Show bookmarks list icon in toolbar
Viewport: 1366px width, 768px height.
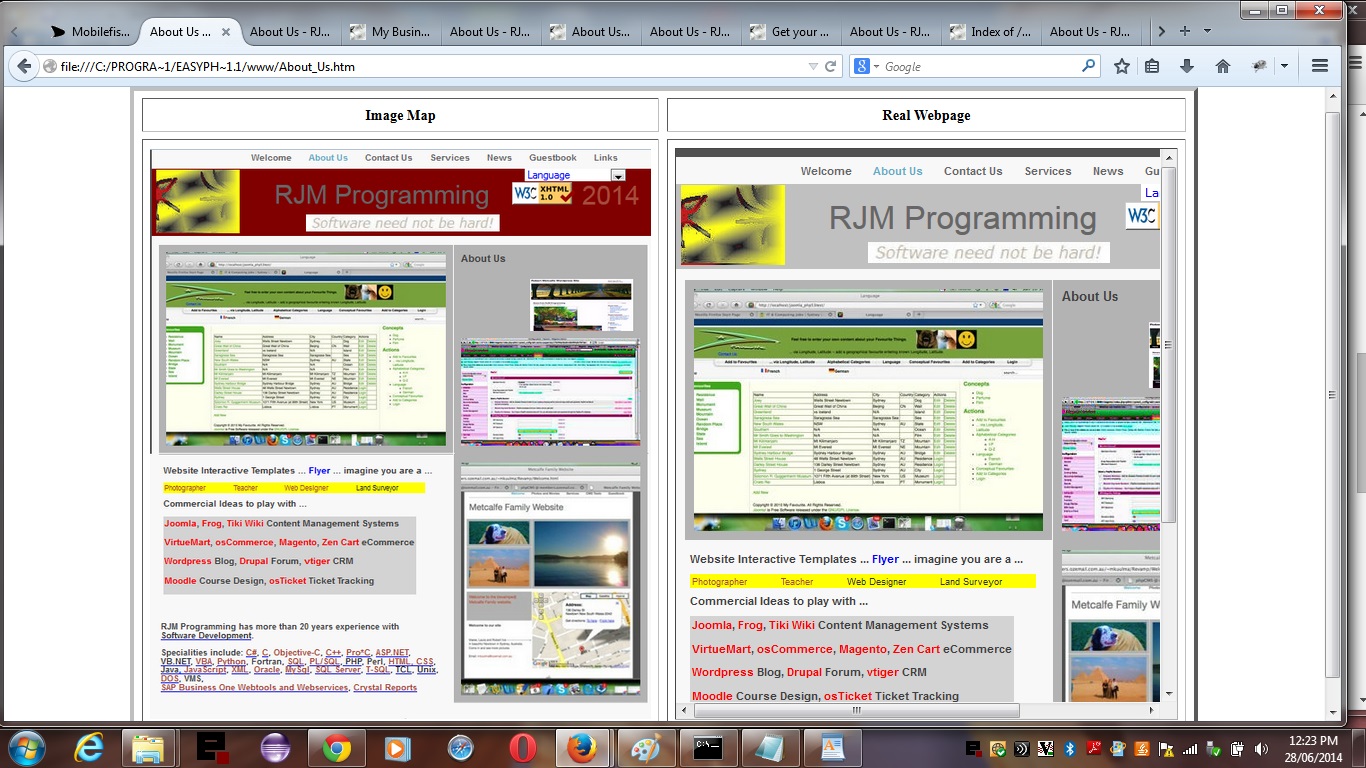[x=1152, y=66]
